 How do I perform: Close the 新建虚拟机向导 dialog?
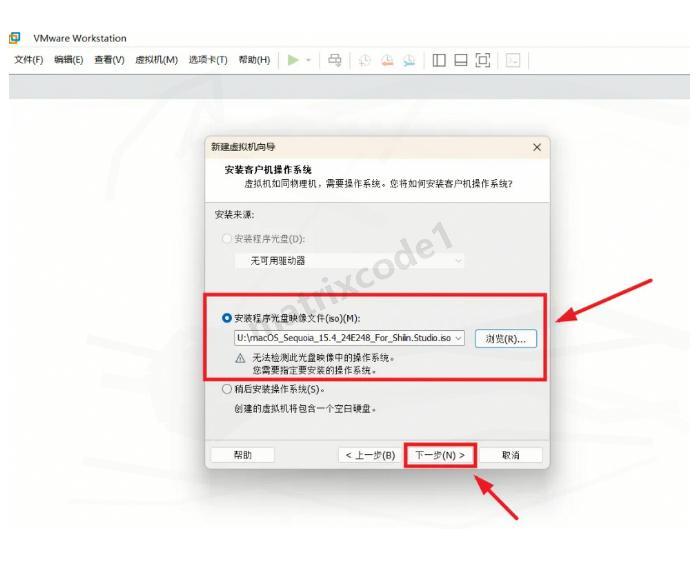coord(537,147)
